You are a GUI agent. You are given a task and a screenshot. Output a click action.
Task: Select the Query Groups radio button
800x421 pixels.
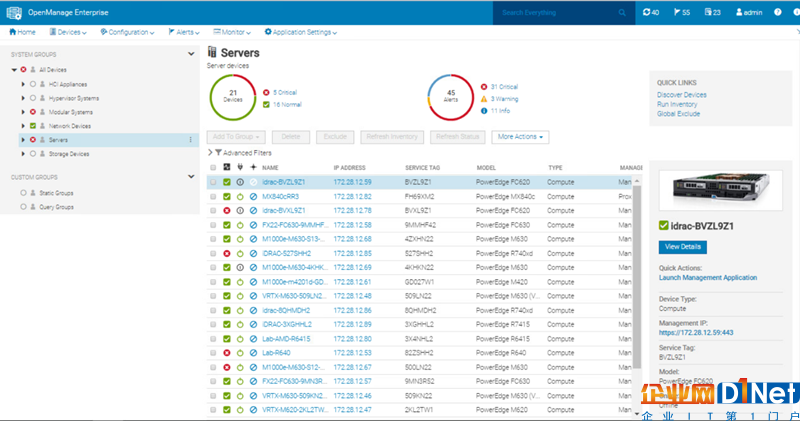point(23,207)
